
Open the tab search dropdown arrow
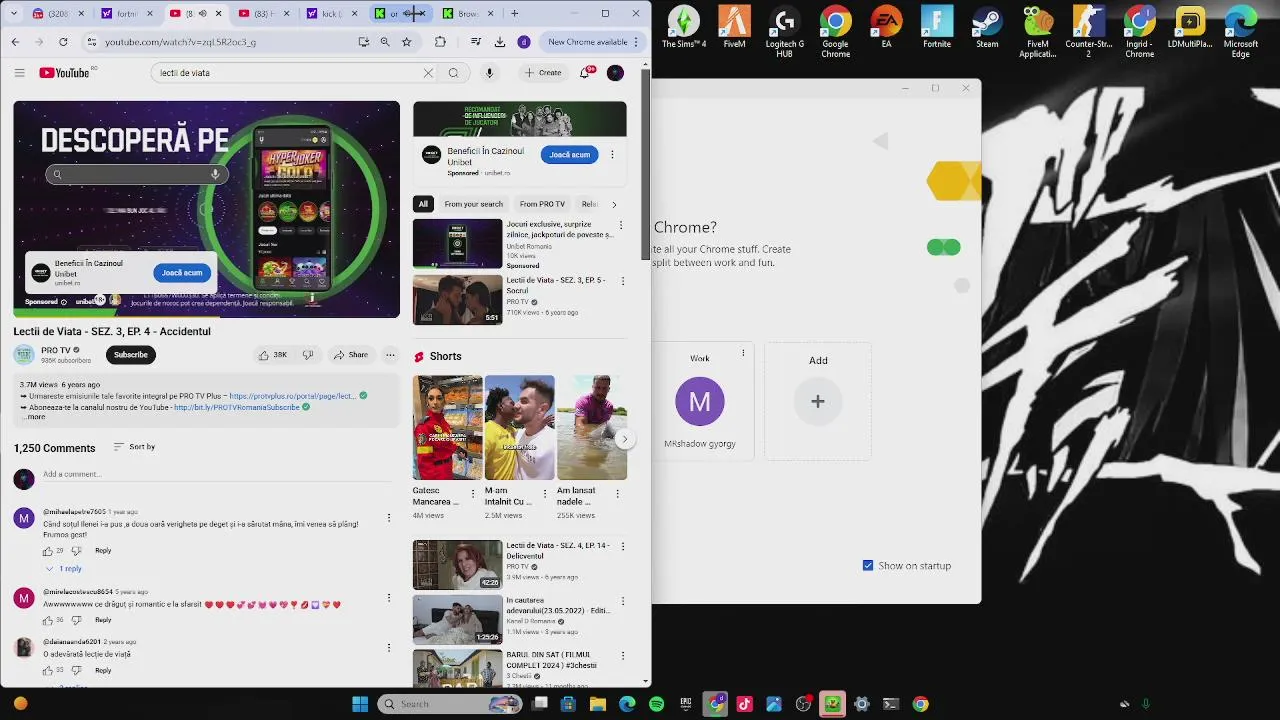pyautogui.click(x=15, y=13)
